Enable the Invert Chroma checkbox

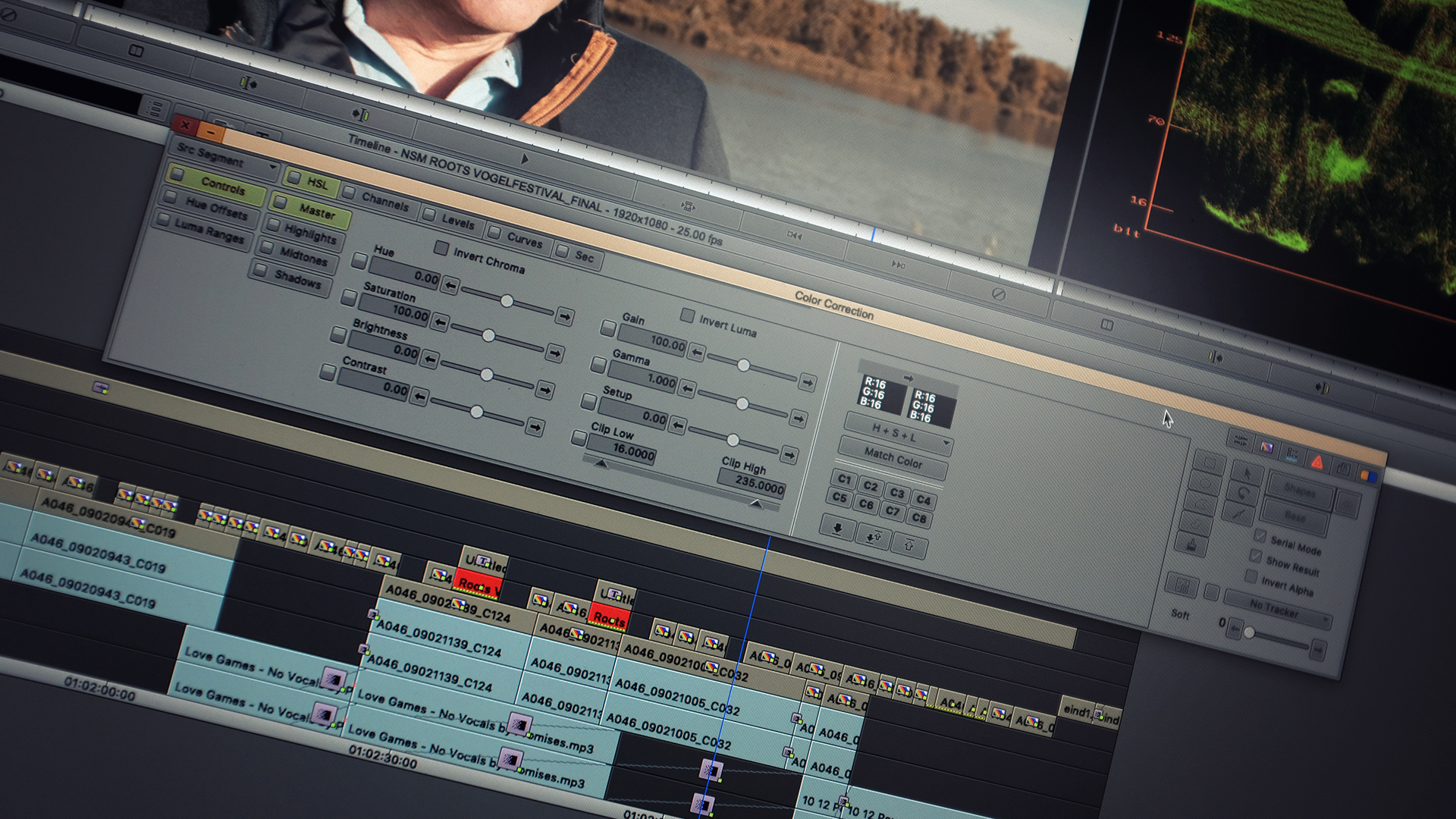[441, 247]
